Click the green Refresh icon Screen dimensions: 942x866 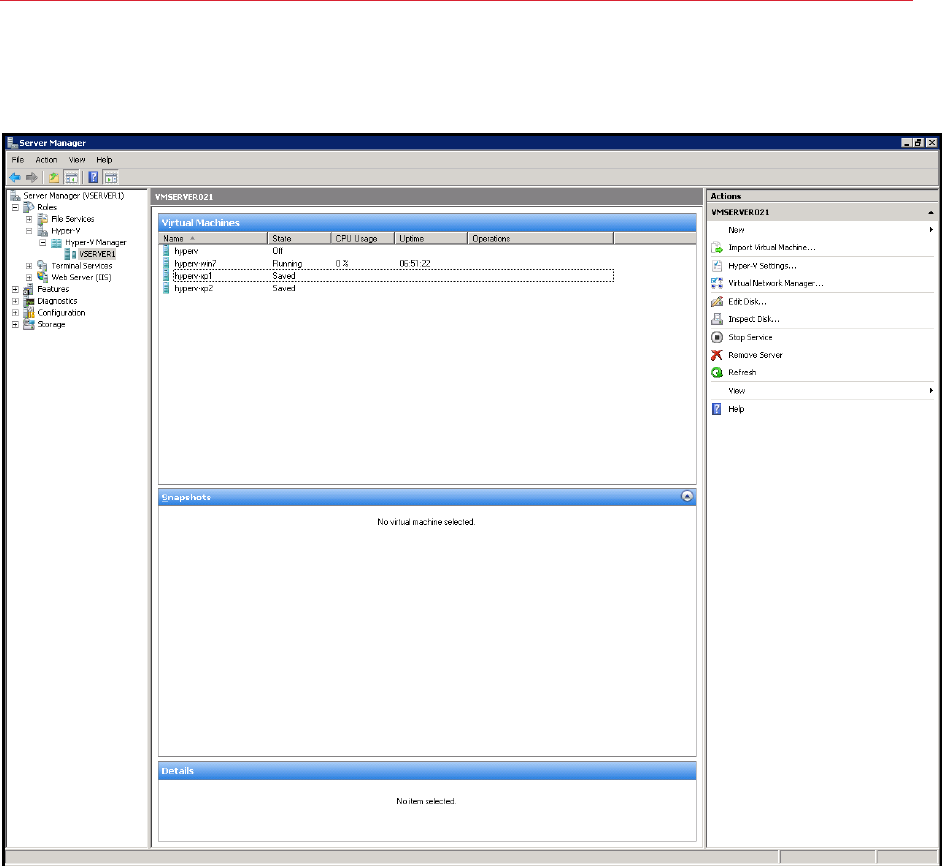click(x=717, y=373)
